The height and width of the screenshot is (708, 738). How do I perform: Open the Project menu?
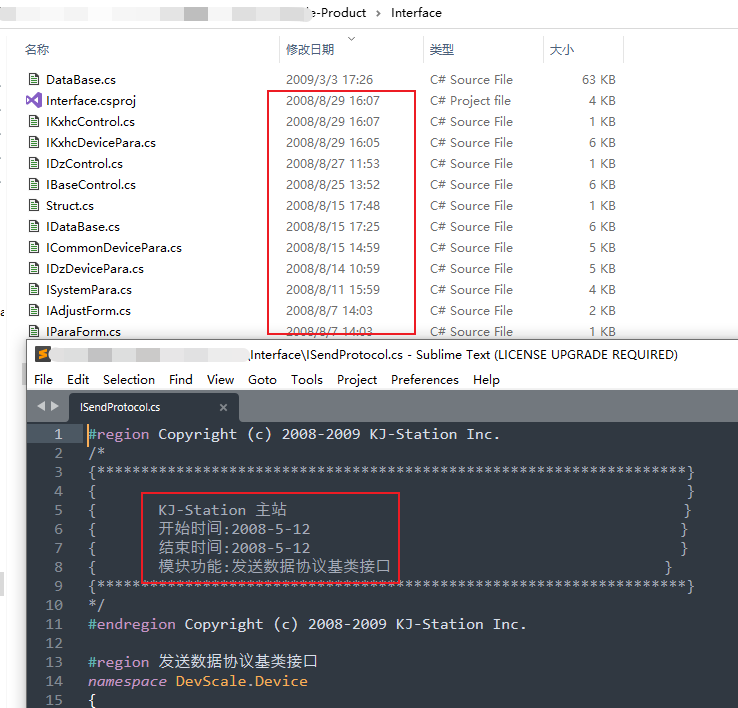click(x=357, y=379)
